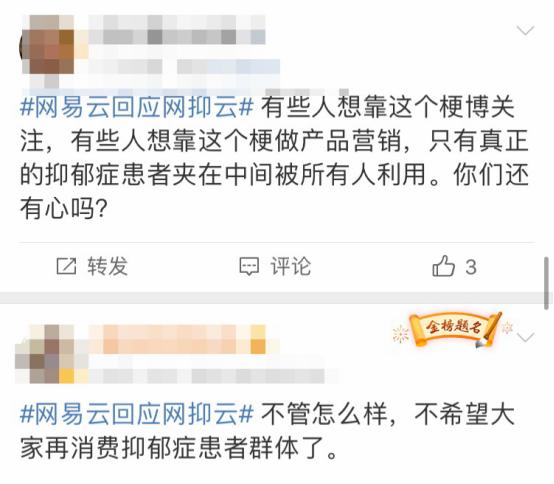The width and height of the screenshot is (554, 484).
Task: Click first post's blurred timestamp line
Action: click(184, 66)
